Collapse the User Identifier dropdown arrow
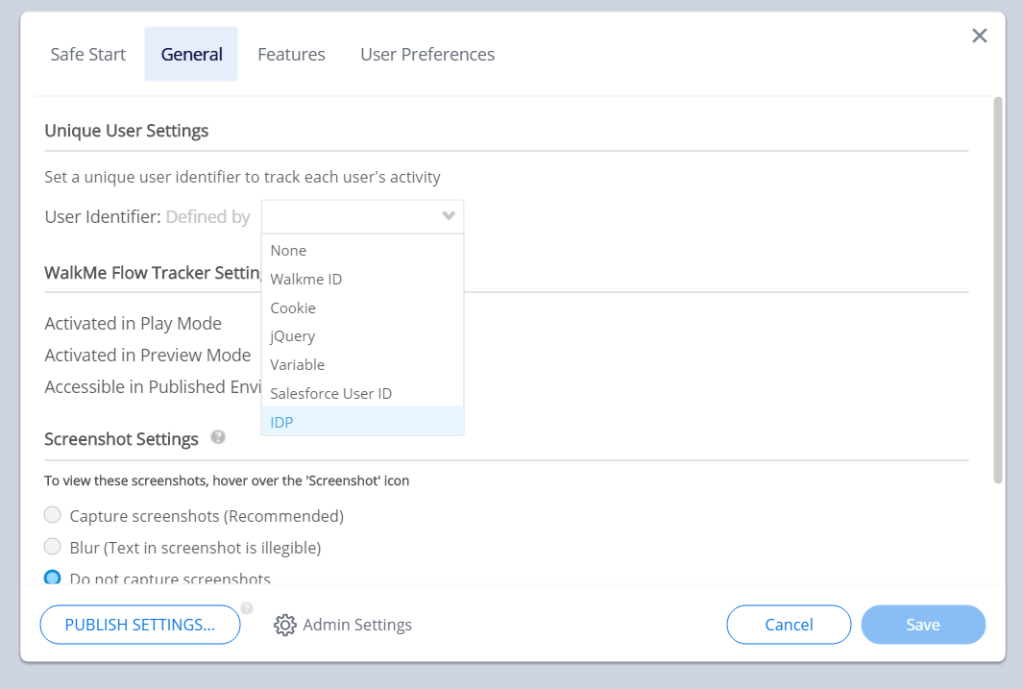This screenshot has height=689, width=1023. click(x=449, y=216)
